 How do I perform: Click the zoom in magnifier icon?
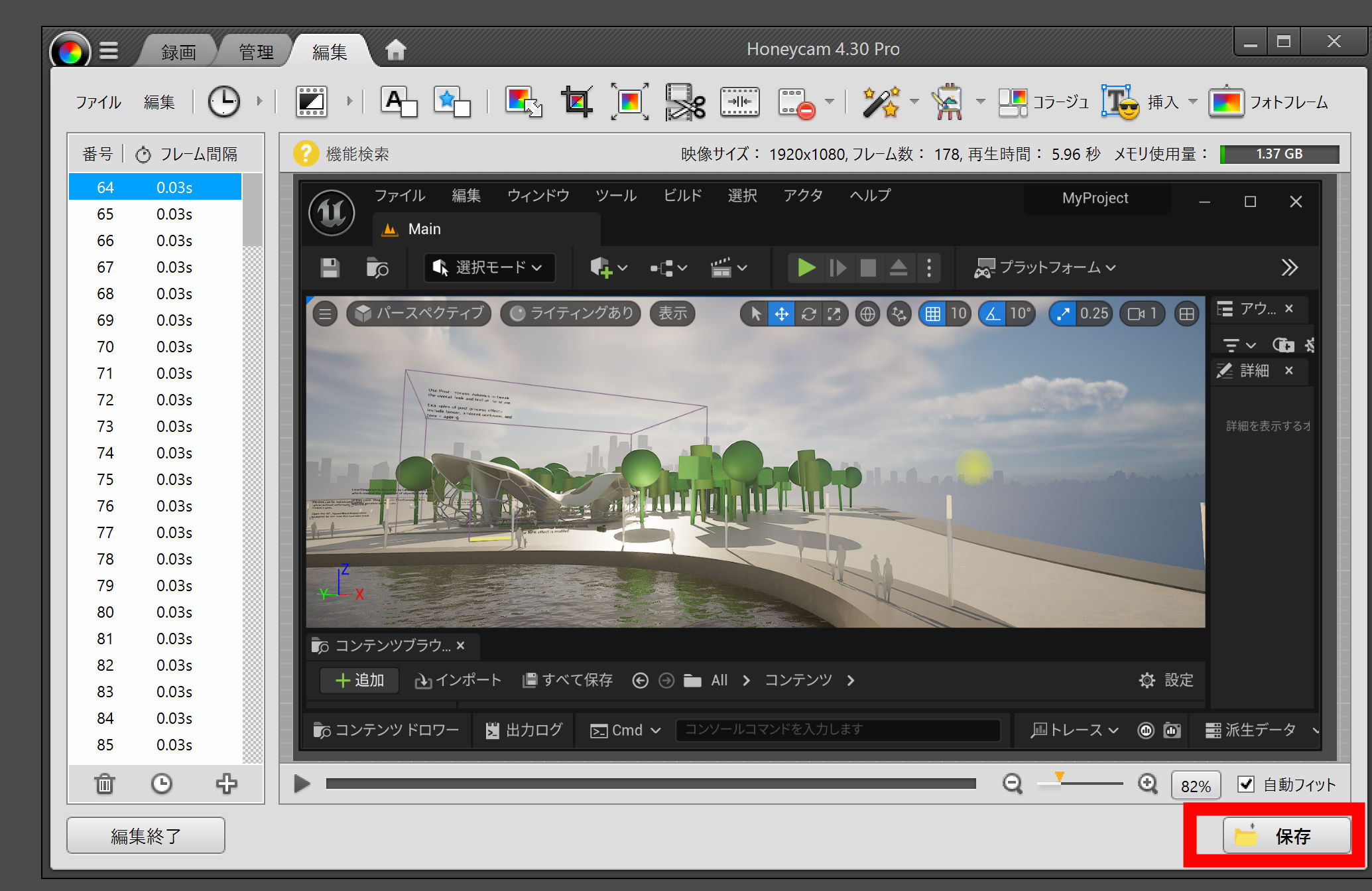[x=1148, y=784]
